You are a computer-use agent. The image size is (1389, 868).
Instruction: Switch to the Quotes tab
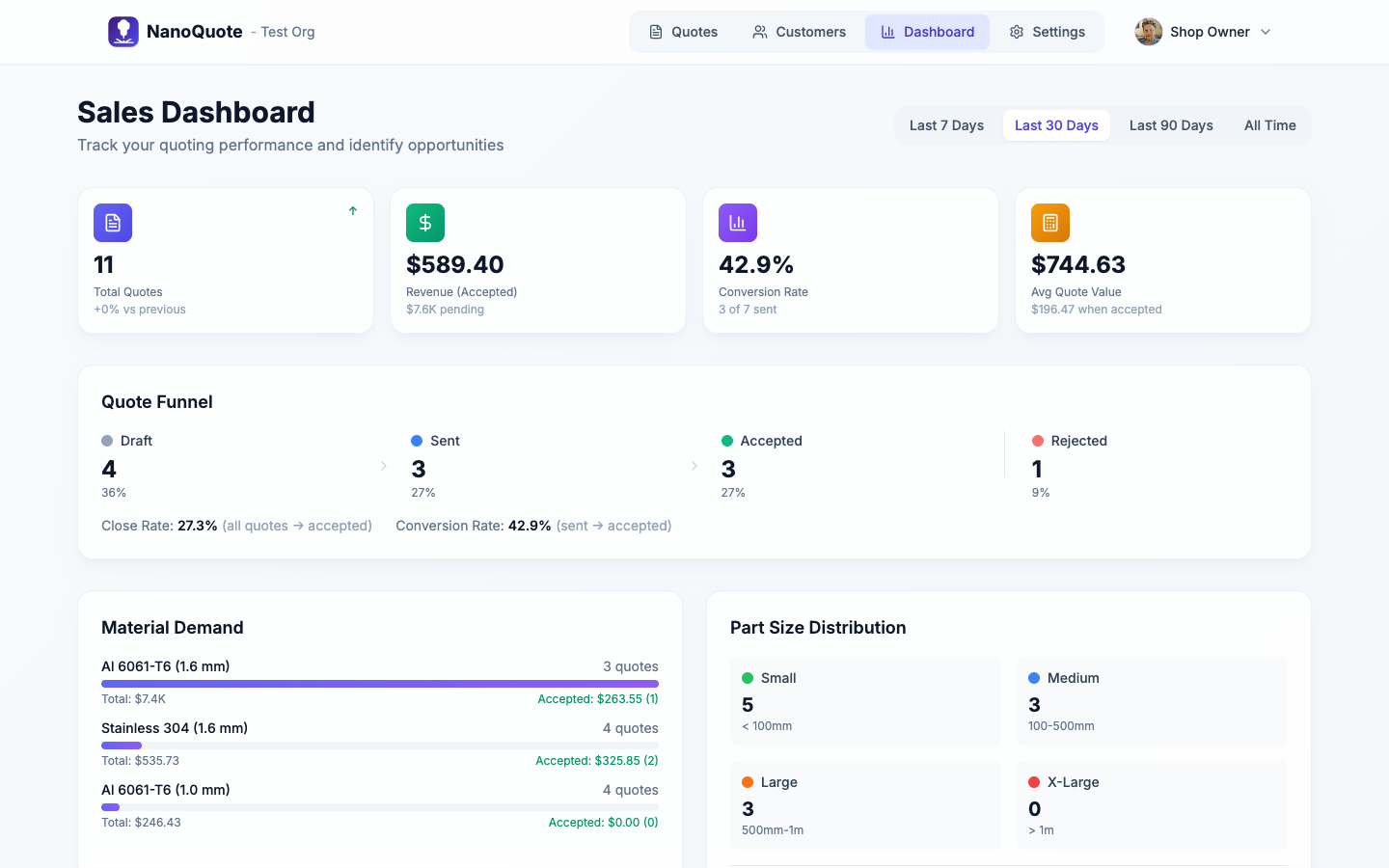684,32
